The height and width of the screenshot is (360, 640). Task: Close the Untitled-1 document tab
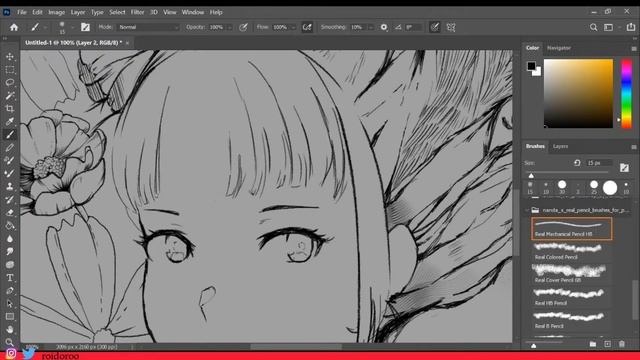tap(128, 42)
